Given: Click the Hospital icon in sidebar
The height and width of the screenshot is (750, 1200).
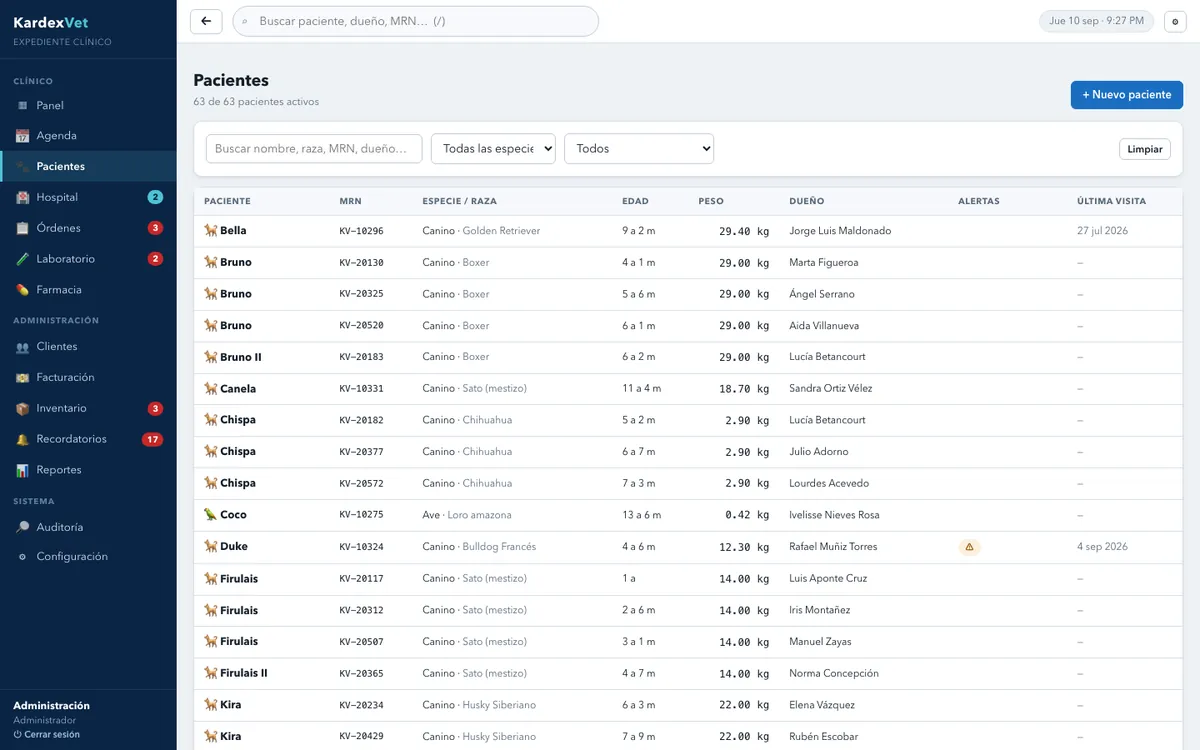Looking at the screenshot, I should 23,198.
